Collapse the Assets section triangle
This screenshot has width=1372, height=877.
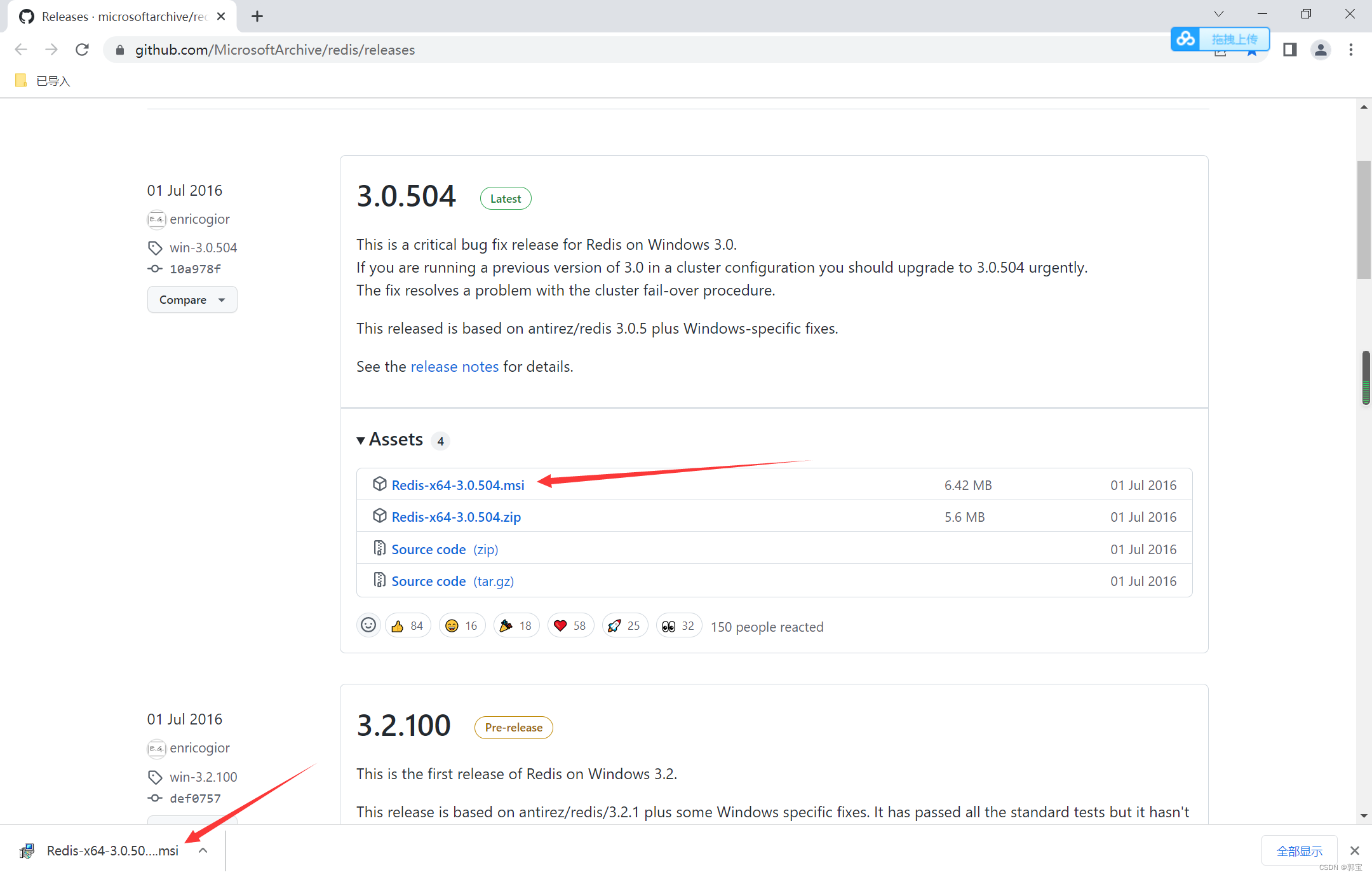[361, 440]
